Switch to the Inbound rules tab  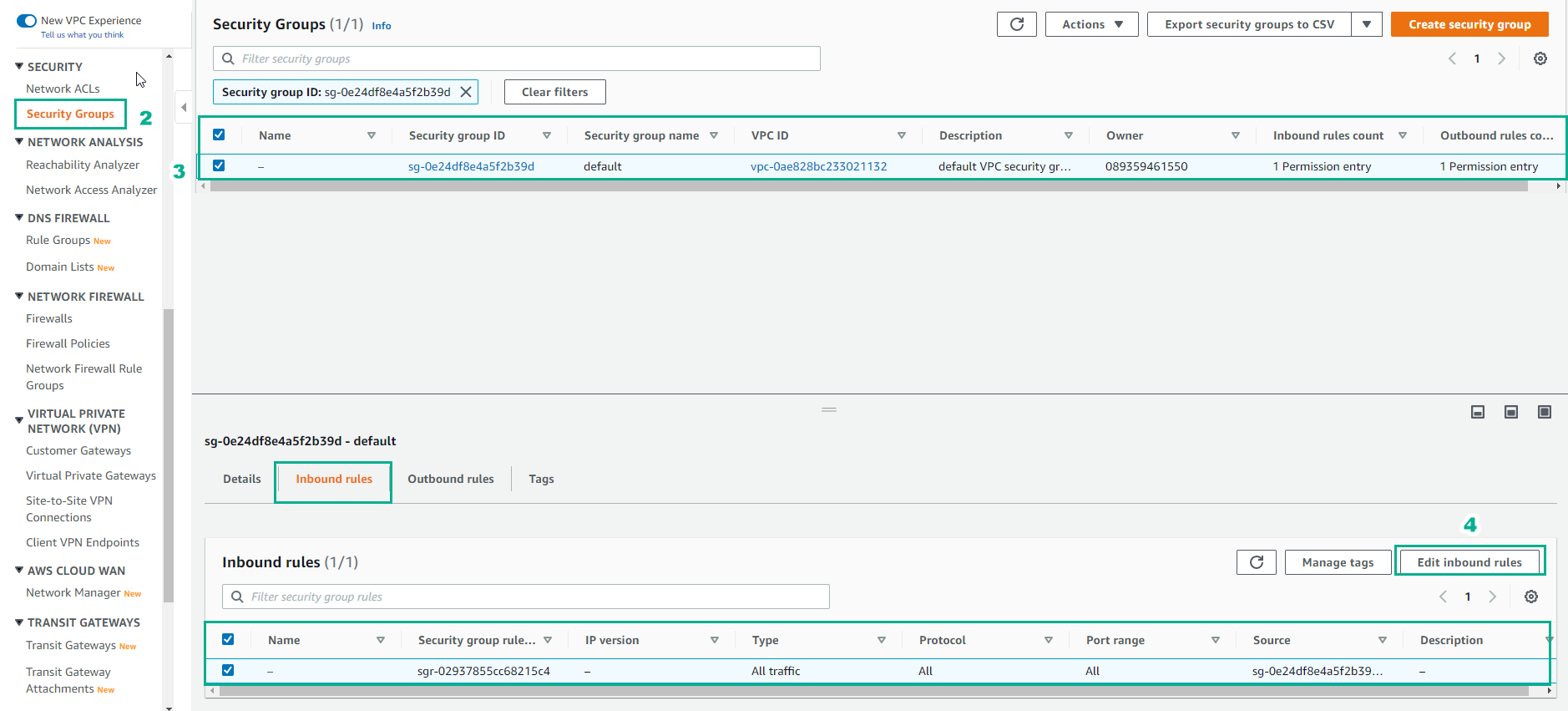(334, 479)
